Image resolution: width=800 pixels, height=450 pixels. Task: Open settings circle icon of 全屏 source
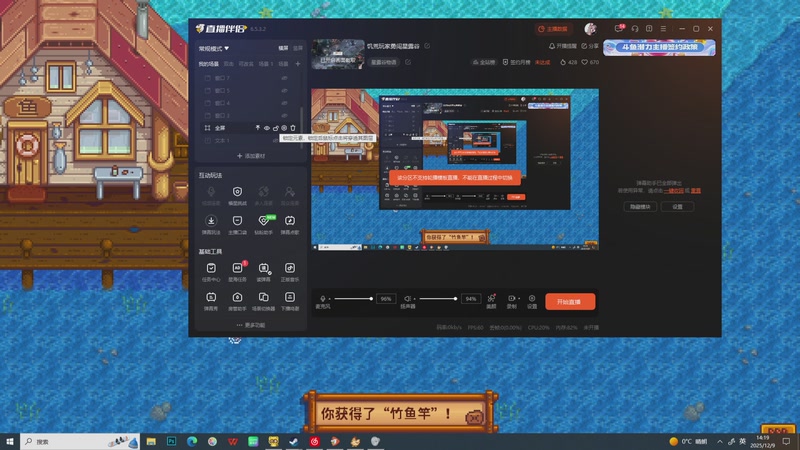284,128
